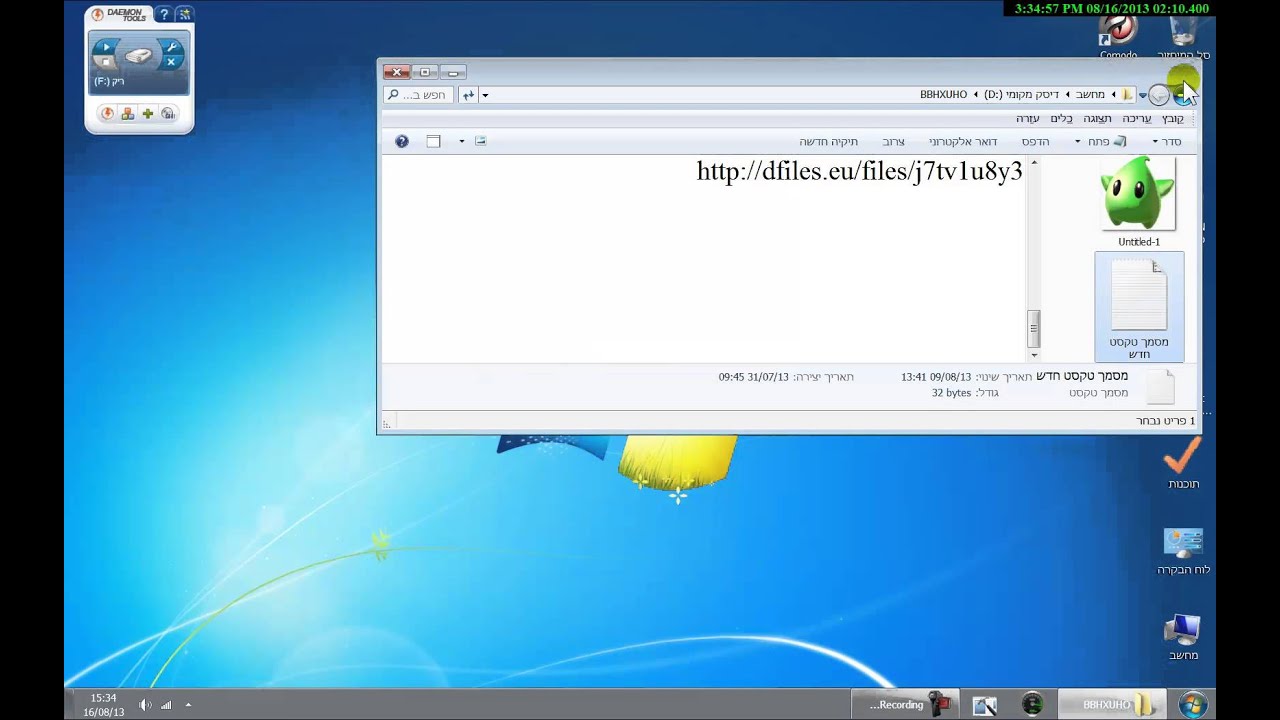Click the הדפס (Print) toolbar button
Screen dimensions: 1280x720
click(x=1035, y=142)
